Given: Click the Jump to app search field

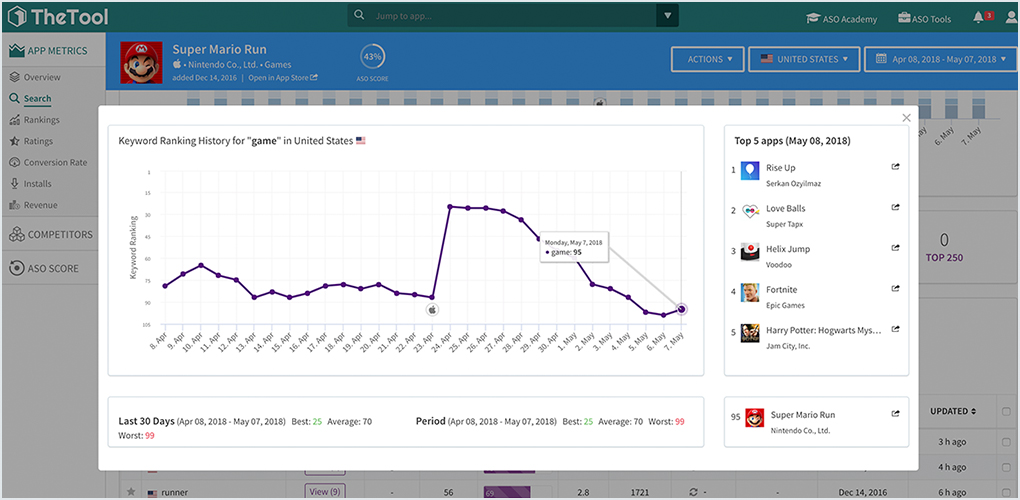Looking at the screenshot, I should point(512,16).
